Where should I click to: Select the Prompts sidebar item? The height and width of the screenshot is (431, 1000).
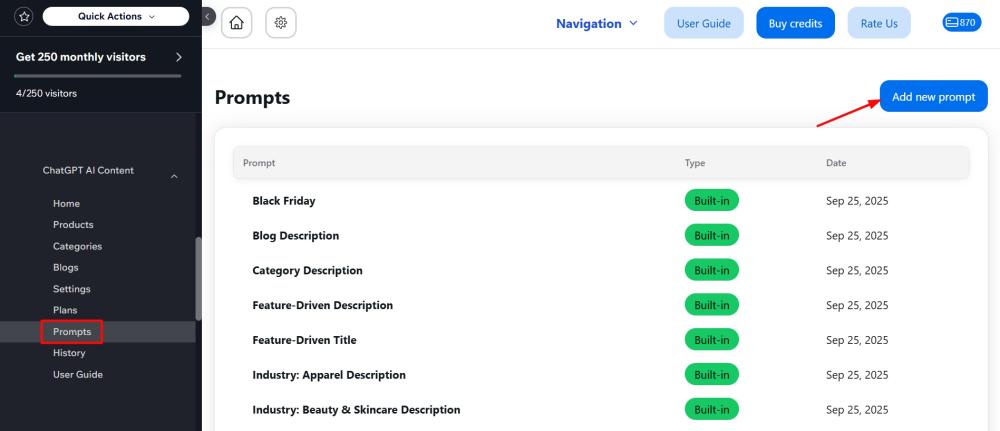pos(72,332)
